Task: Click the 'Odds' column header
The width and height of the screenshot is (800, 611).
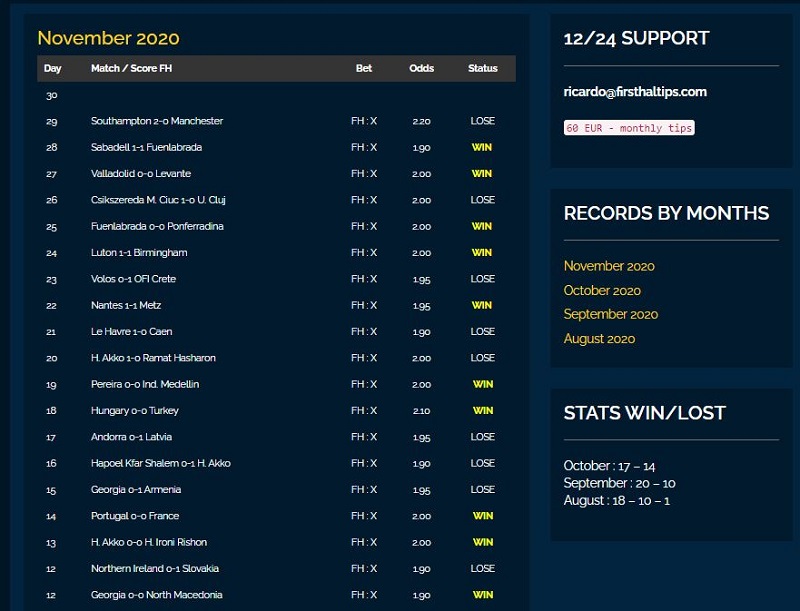Action: point(421,68)
